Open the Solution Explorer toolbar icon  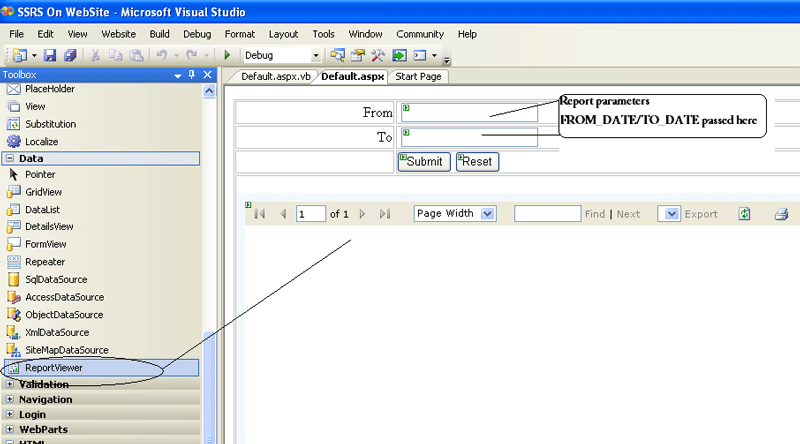point(337,55)
